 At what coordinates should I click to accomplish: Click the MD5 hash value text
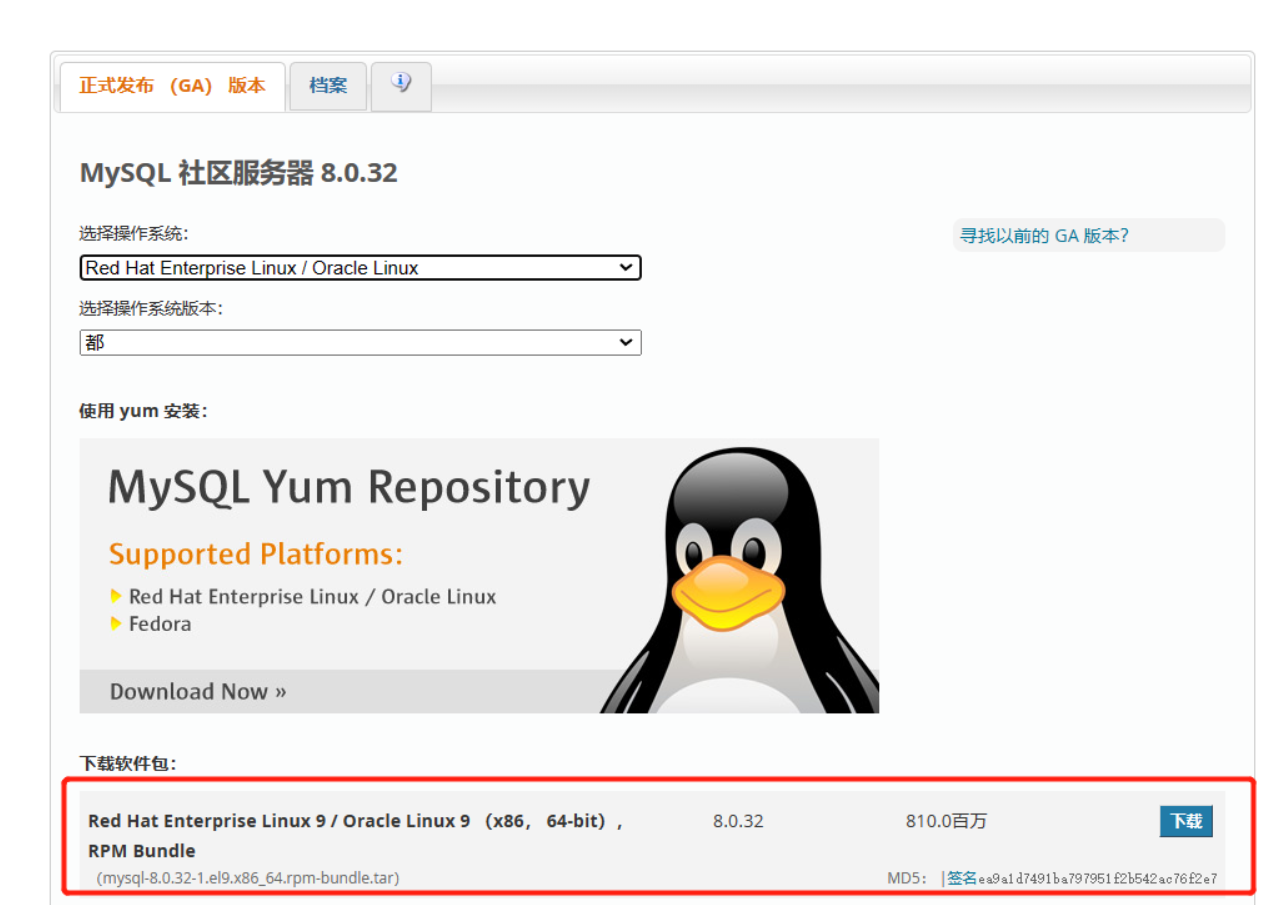pos(1097,879)
